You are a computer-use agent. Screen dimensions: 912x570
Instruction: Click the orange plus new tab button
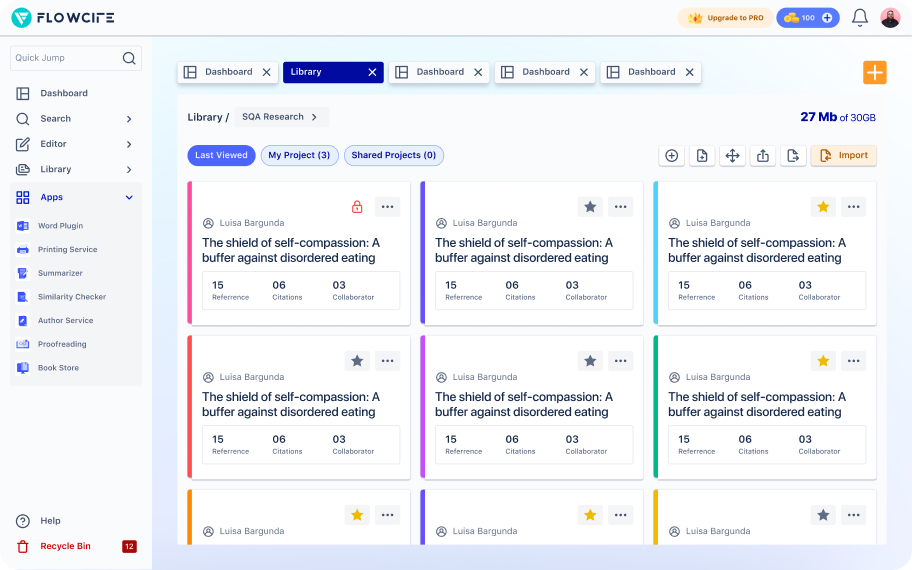[875, 72]
